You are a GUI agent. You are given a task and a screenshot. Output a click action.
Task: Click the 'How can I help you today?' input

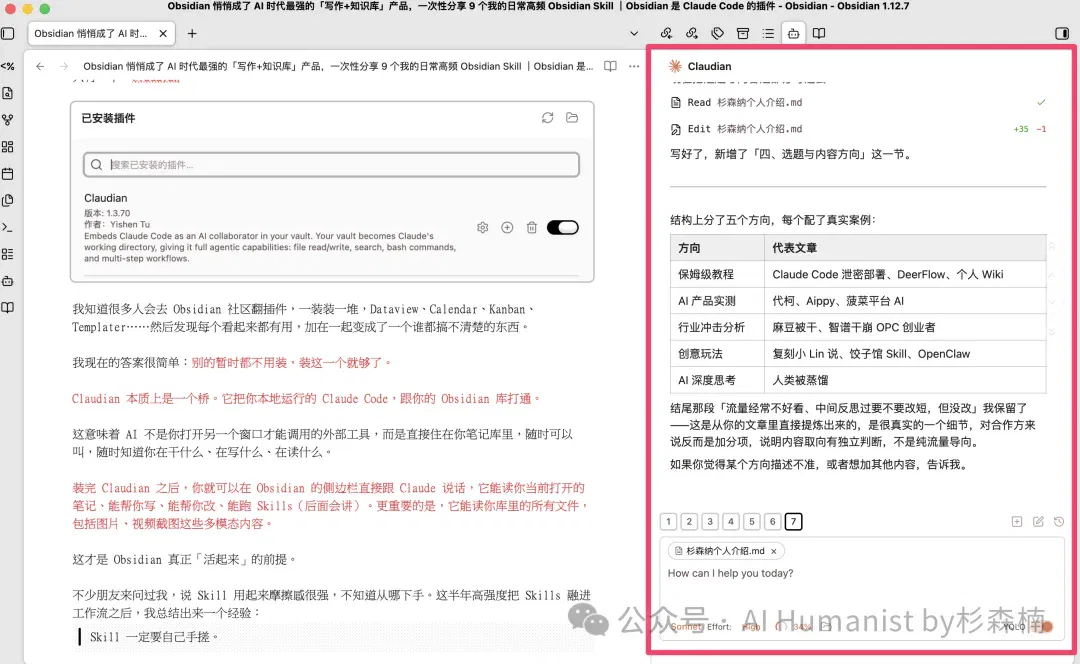861,573
